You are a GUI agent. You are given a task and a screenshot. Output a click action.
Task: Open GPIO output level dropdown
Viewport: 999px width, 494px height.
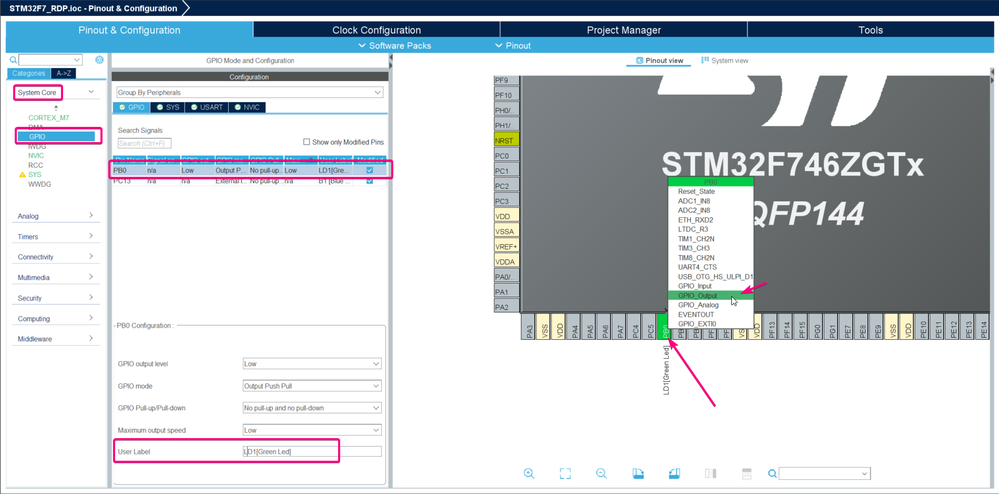(x=312, y=363)
